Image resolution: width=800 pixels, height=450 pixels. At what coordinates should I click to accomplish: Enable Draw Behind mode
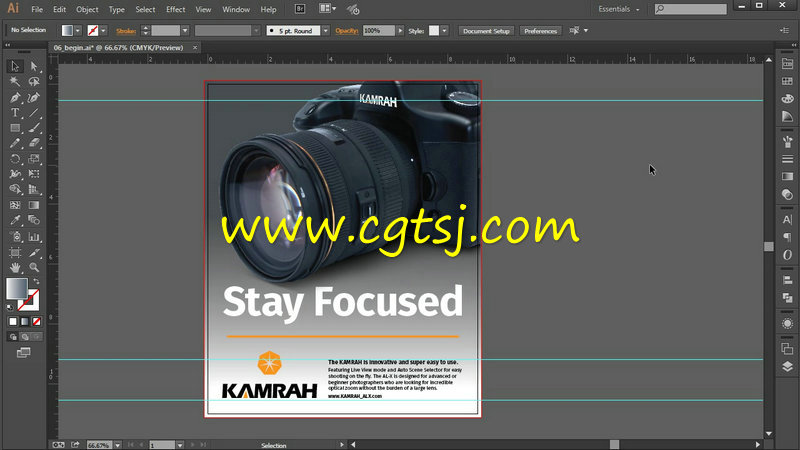click(24, 337)
